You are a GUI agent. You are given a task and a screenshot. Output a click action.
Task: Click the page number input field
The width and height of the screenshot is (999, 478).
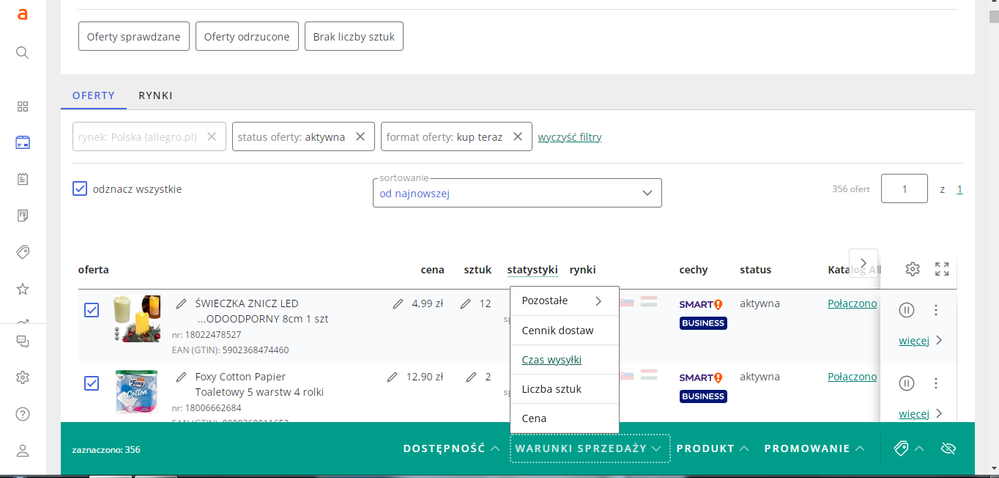click(903, 189)
